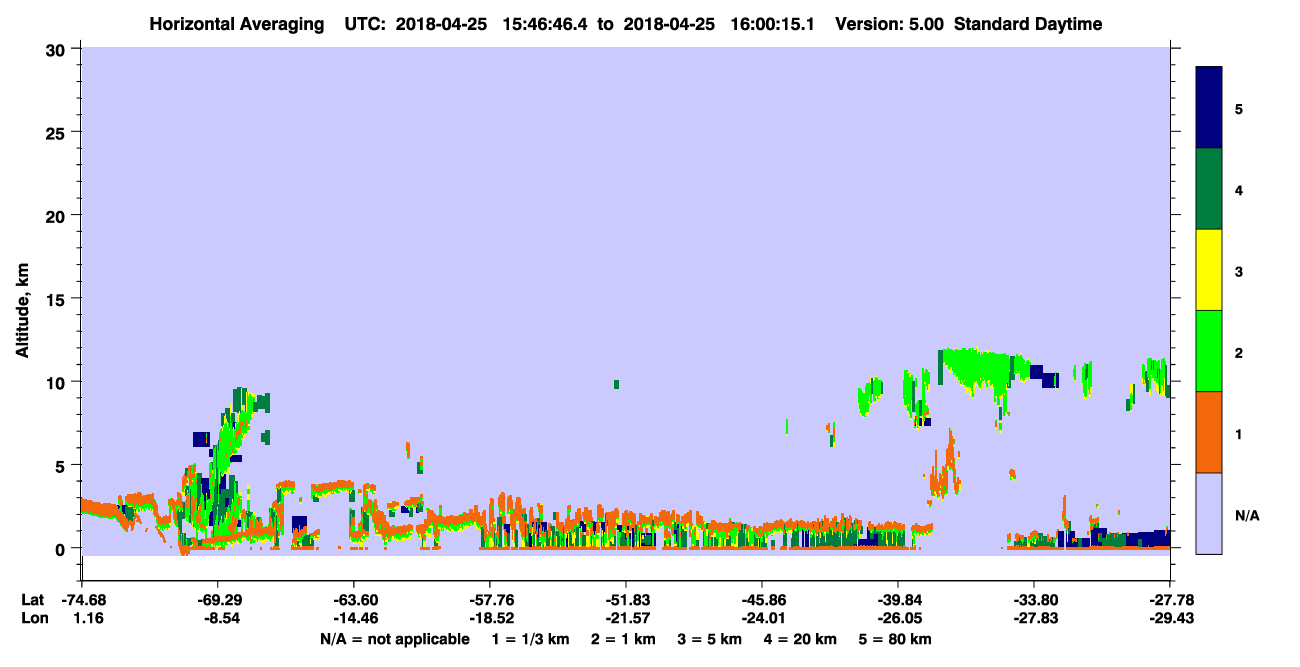
Task: Click the legend note '1 = 1/3 km'
Action: click(x=530, y=639)
